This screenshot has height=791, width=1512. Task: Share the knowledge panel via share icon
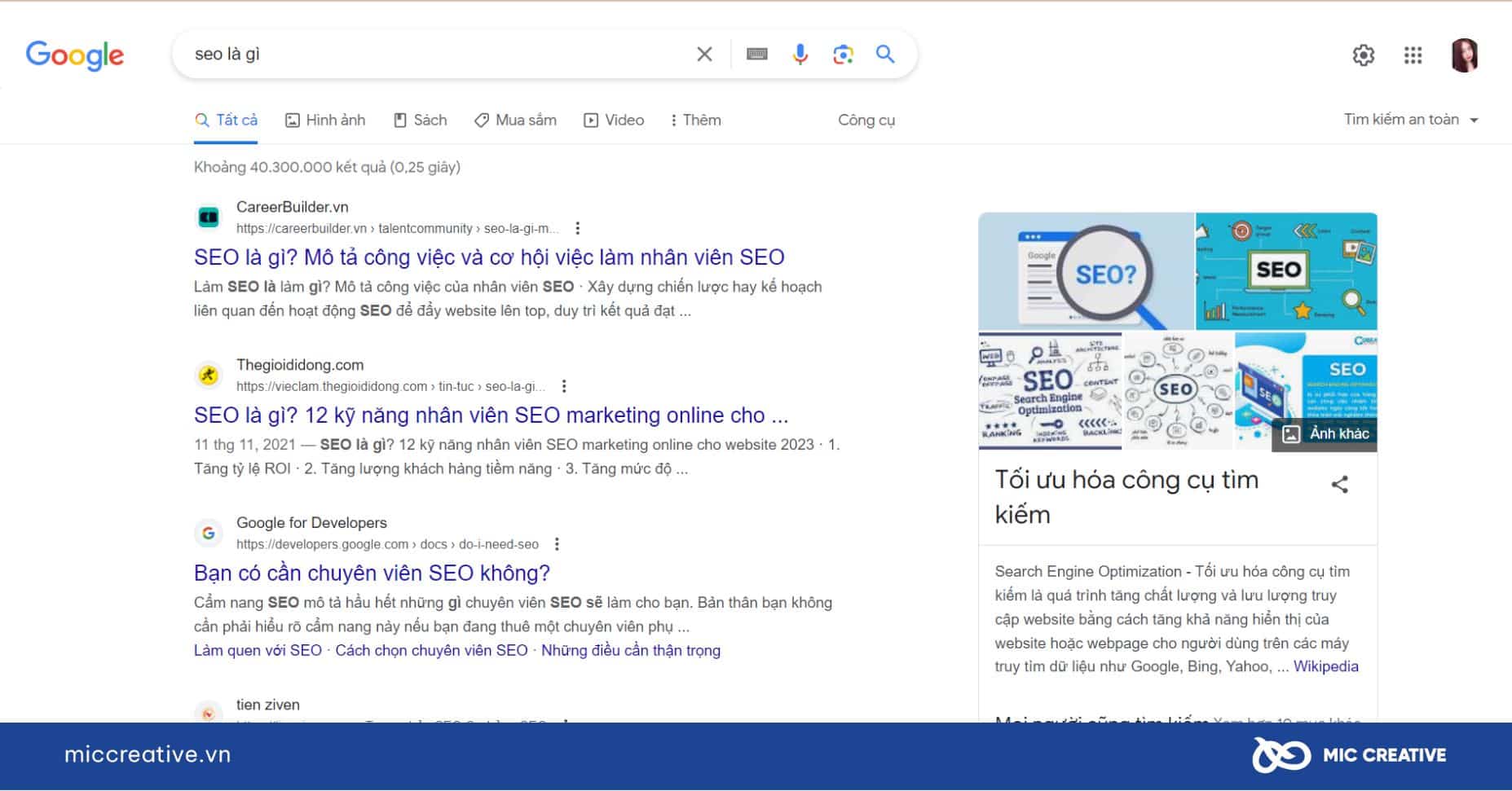click(1339, 485)
